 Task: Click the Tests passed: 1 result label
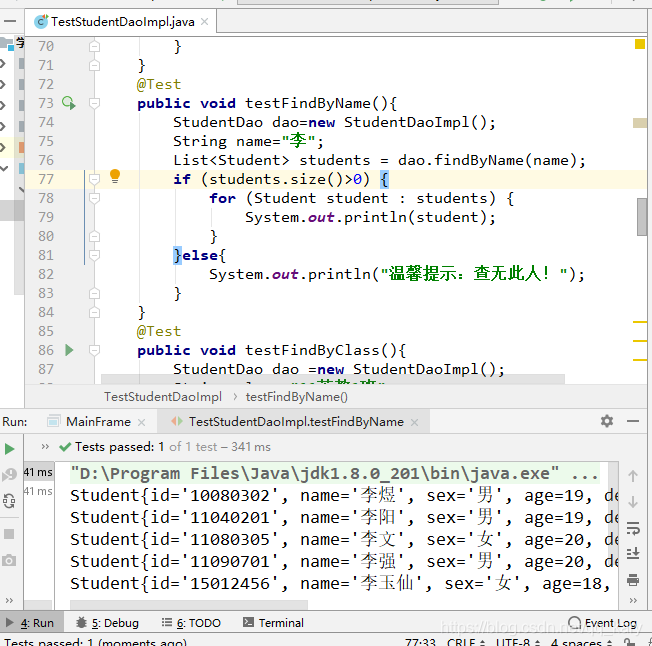pyautogui.click(x=119, y=447)
